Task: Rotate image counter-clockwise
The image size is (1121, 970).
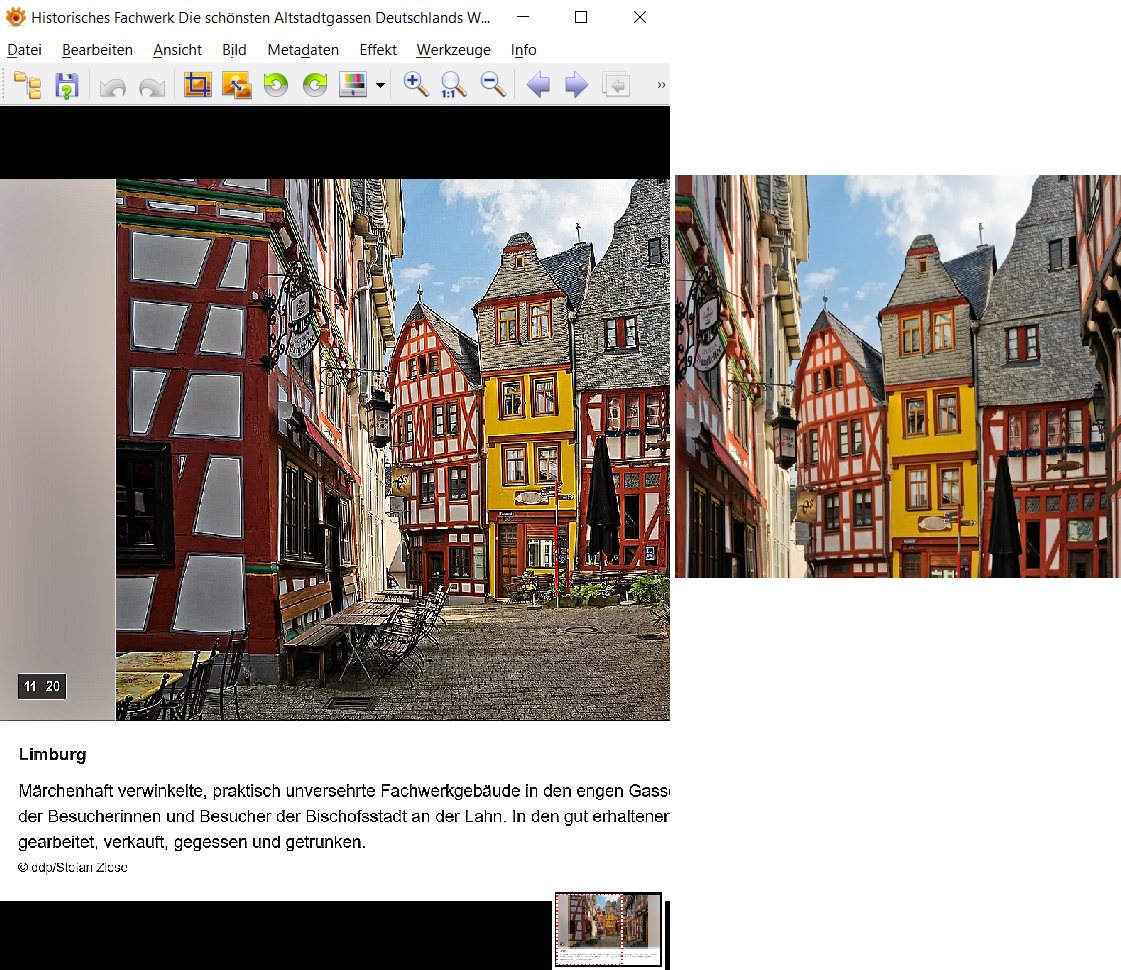Action: (276, 86)
